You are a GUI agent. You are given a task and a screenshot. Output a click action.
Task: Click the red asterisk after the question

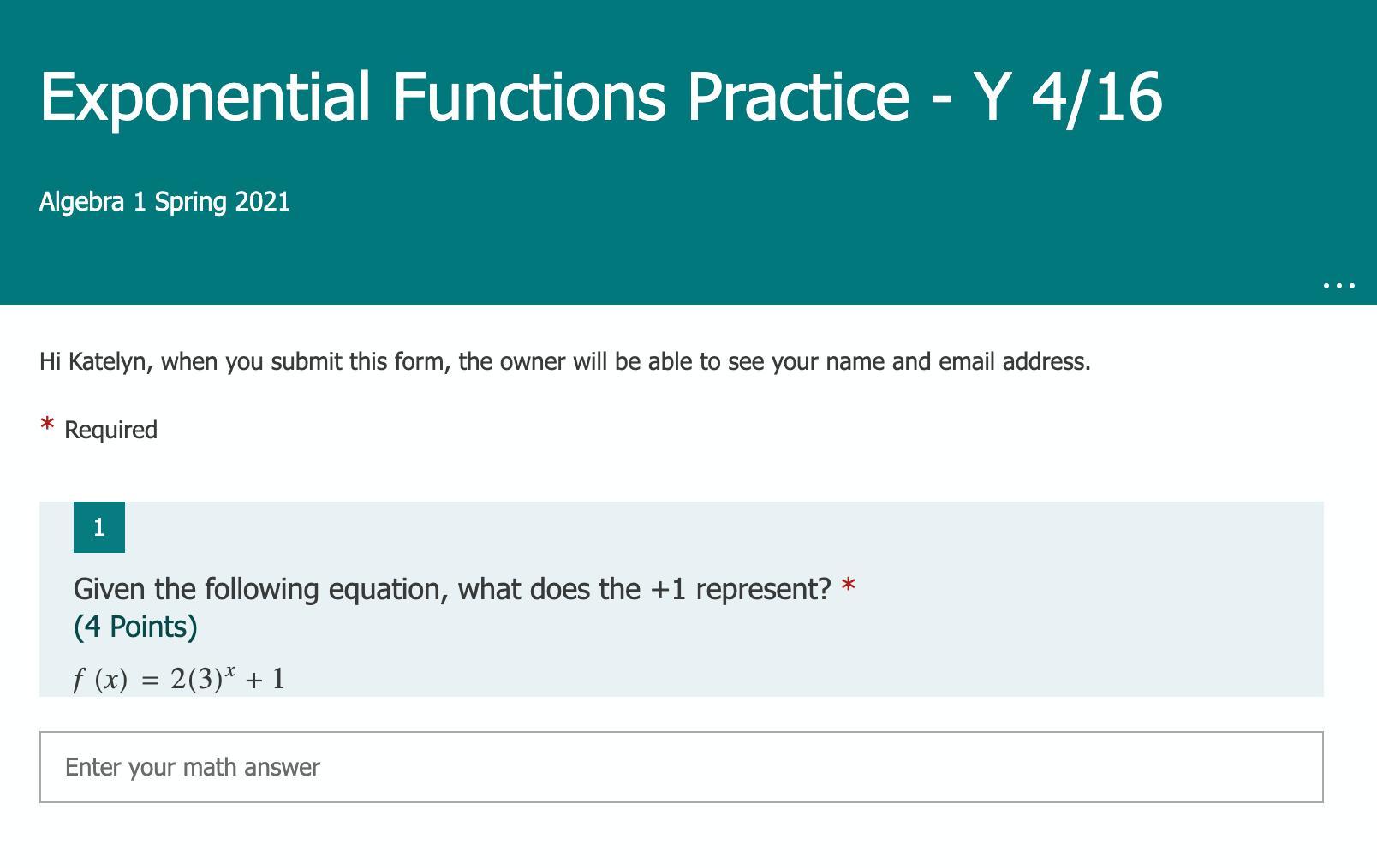point(848,586)
